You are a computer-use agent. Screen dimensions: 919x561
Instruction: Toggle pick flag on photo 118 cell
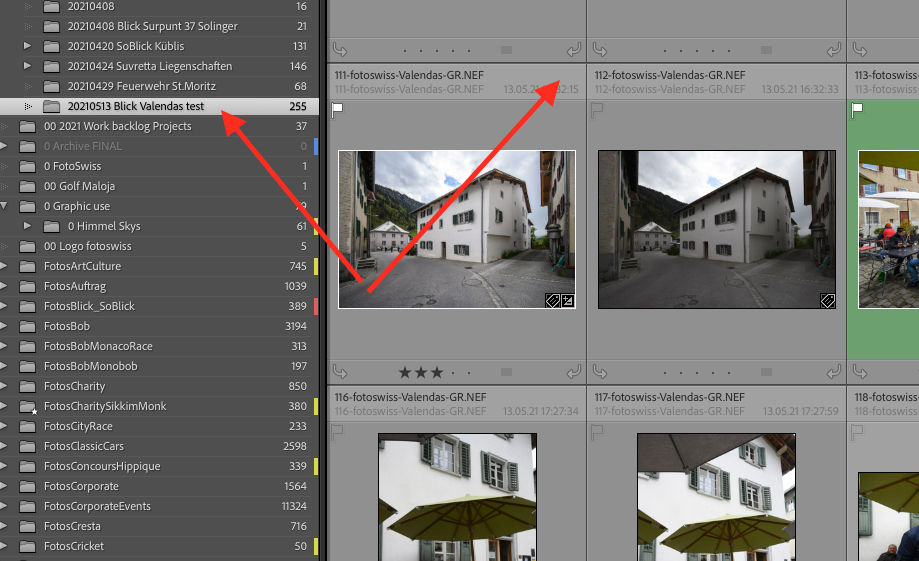(857, 433)
